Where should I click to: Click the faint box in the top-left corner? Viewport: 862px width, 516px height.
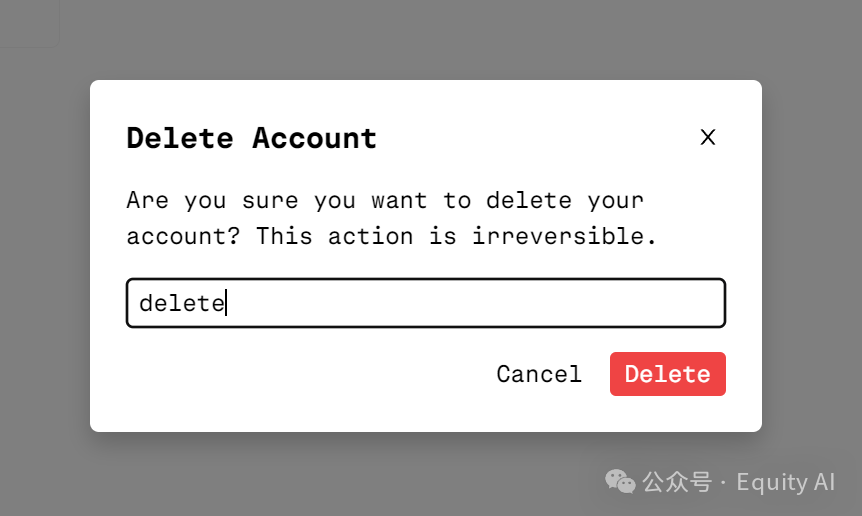(x=28, y=22)
